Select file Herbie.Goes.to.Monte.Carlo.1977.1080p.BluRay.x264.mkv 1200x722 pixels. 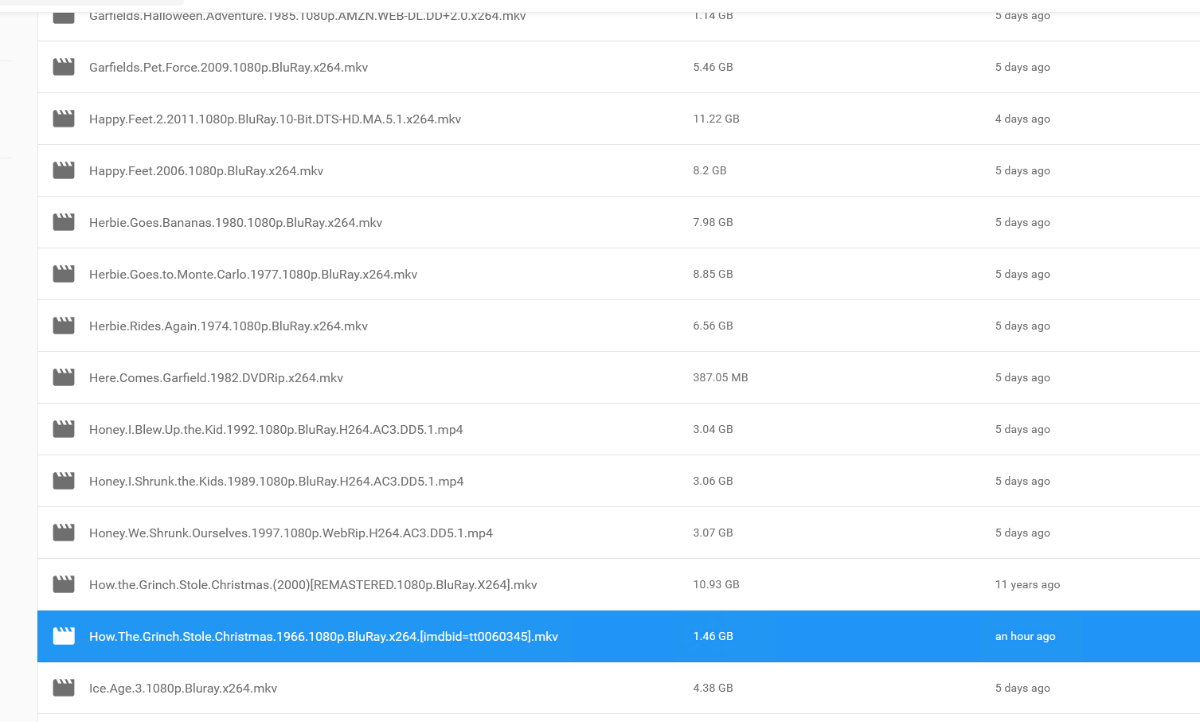pos(253,274)
